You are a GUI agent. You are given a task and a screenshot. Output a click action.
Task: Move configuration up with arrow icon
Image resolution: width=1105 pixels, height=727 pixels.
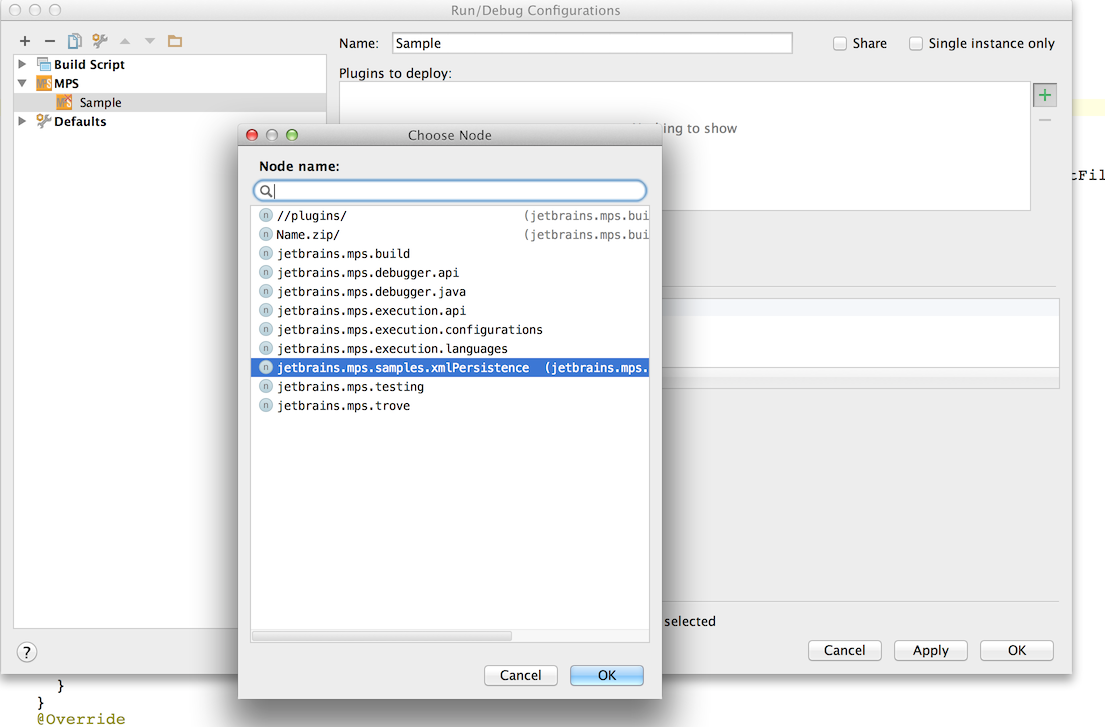point(125,42)
